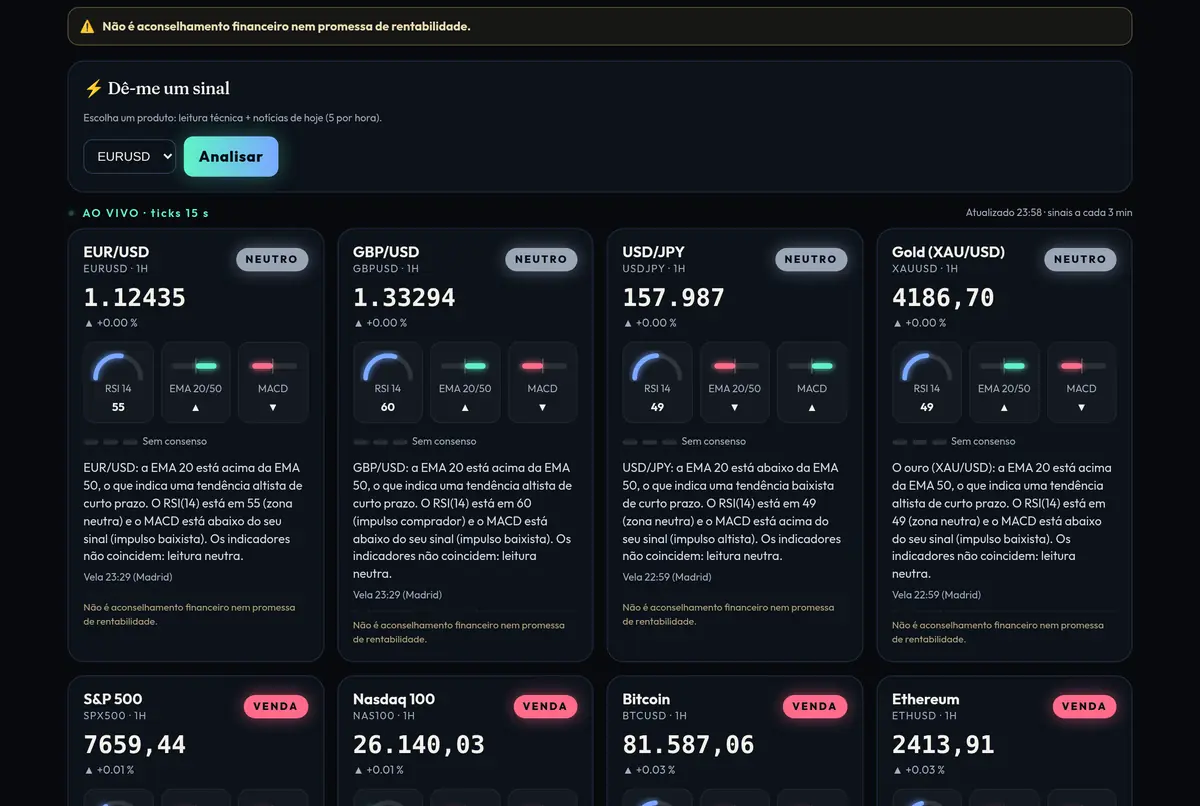
Task: Click the Analisar button
Action: pyautogui.click(x=231, y=156)
